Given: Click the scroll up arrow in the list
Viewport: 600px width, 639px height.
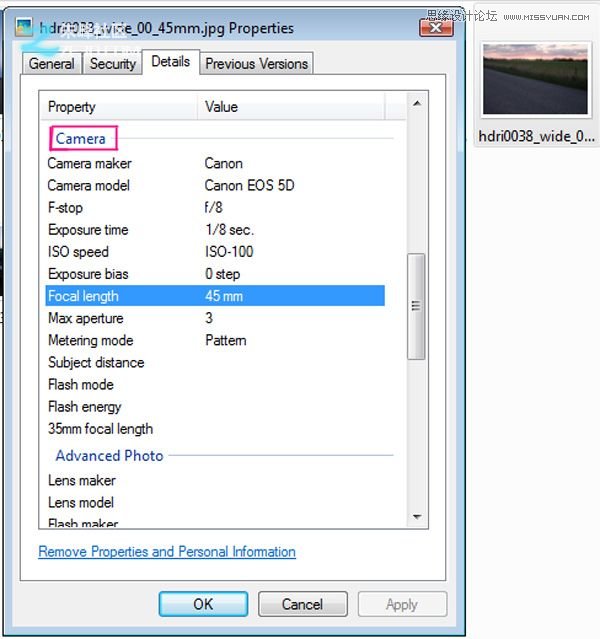Looking at the screenshot, I should (x=417, y=103).
